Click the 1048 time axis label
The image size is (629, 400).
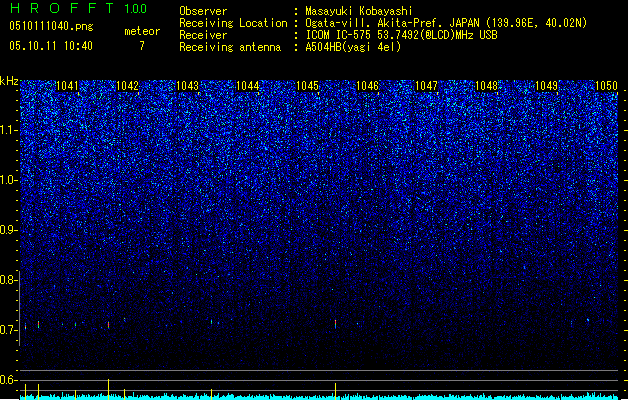[x=486, y=86]
